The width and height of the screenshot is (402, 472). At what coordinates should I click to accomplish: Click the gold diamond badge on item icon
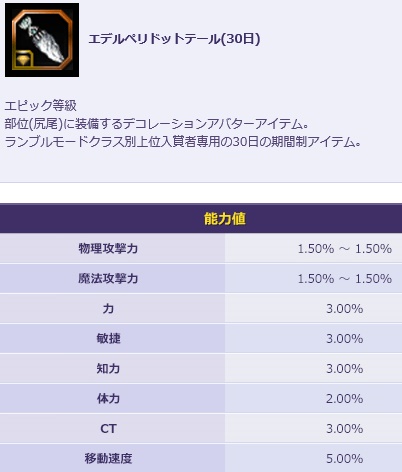pyautogui.click(x=24, y=60)
